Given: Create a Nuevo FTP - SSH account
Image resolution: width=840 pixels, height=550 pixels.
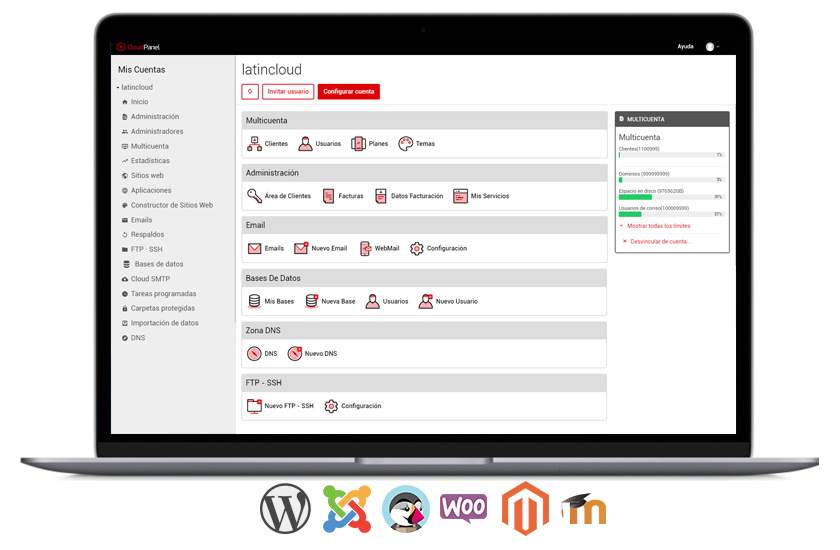Looking at the screenshot, I should click(254, 406).
